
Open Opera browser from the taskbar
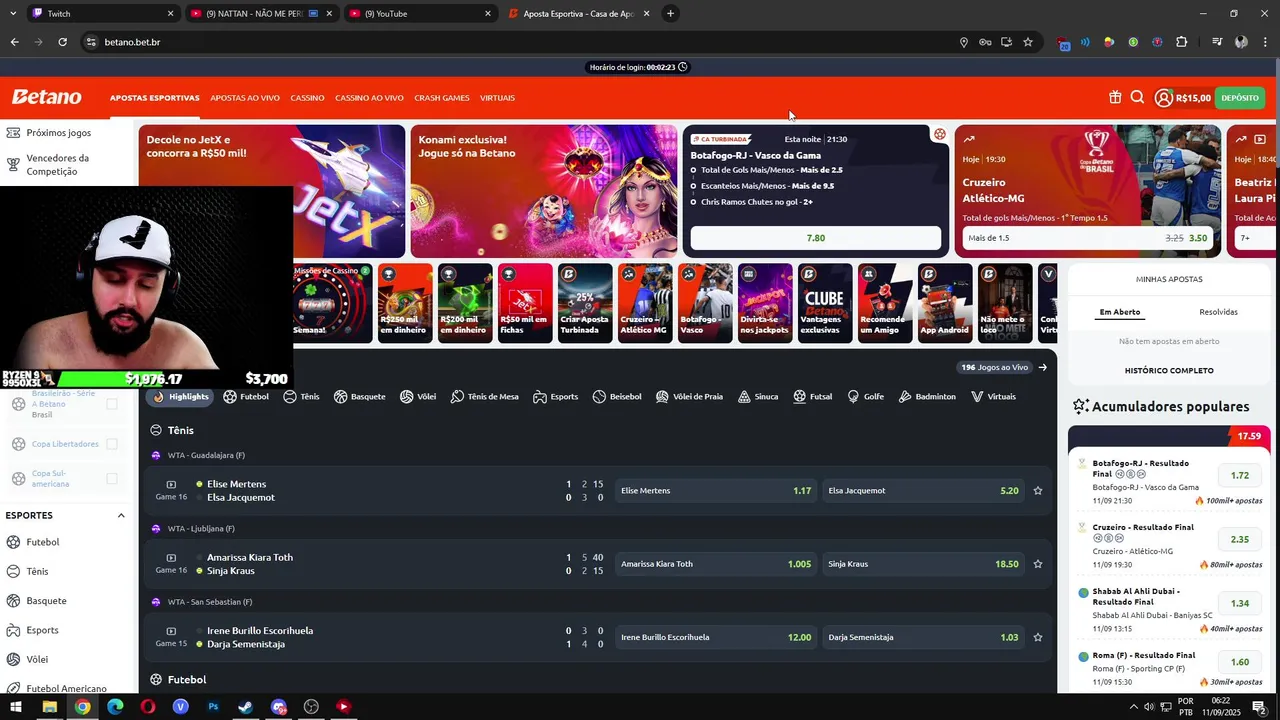pyautogui.click(x=147, y=707)
